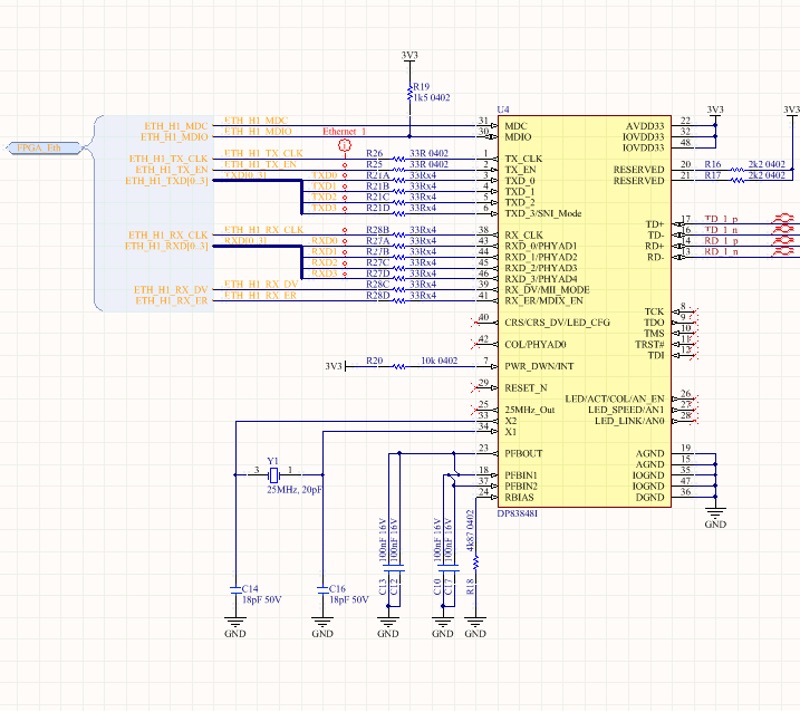Screen dimensions: 800x711
Task: Select the 18pF 50V value of C16
Action: point(348,600)
